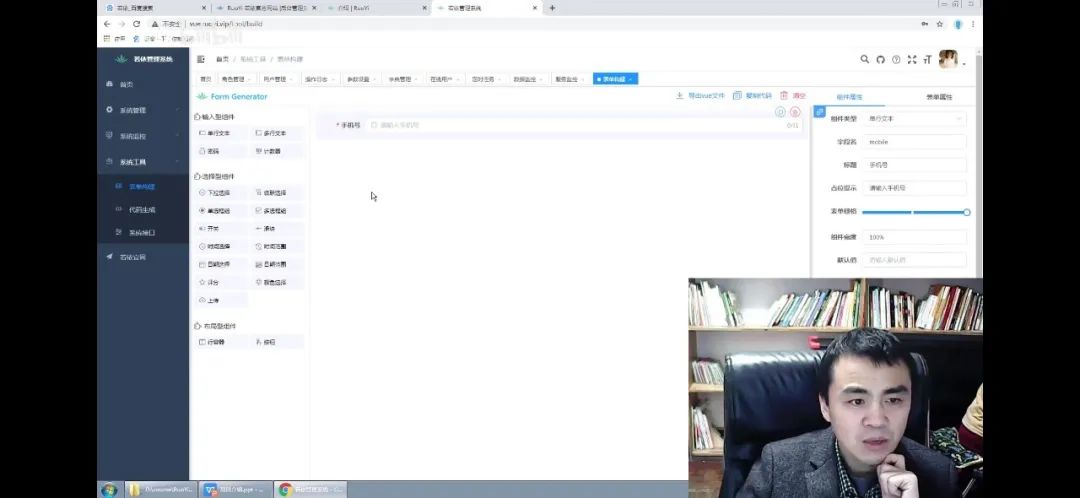Edit the 占位提示 placeholder input

click(x=914, y=188)
